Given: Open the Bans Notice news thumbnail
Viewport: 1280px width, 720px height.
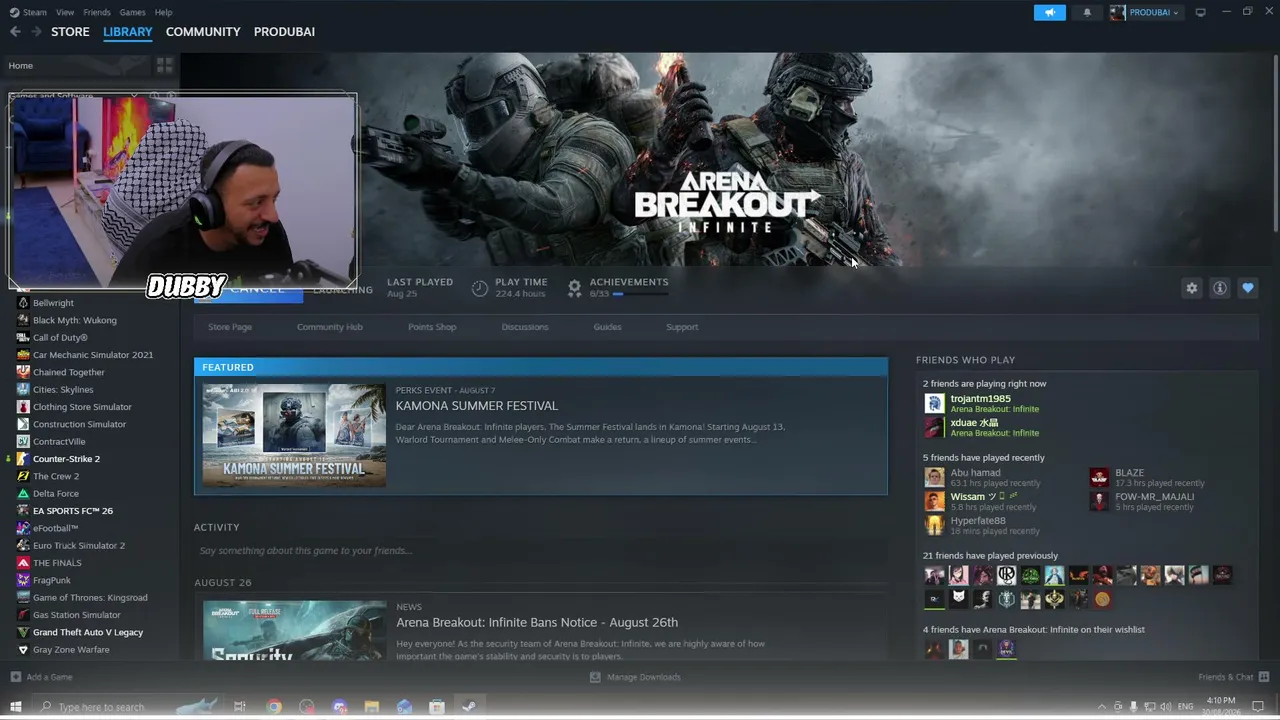Looking at the screenshot, I should (294, 630).
